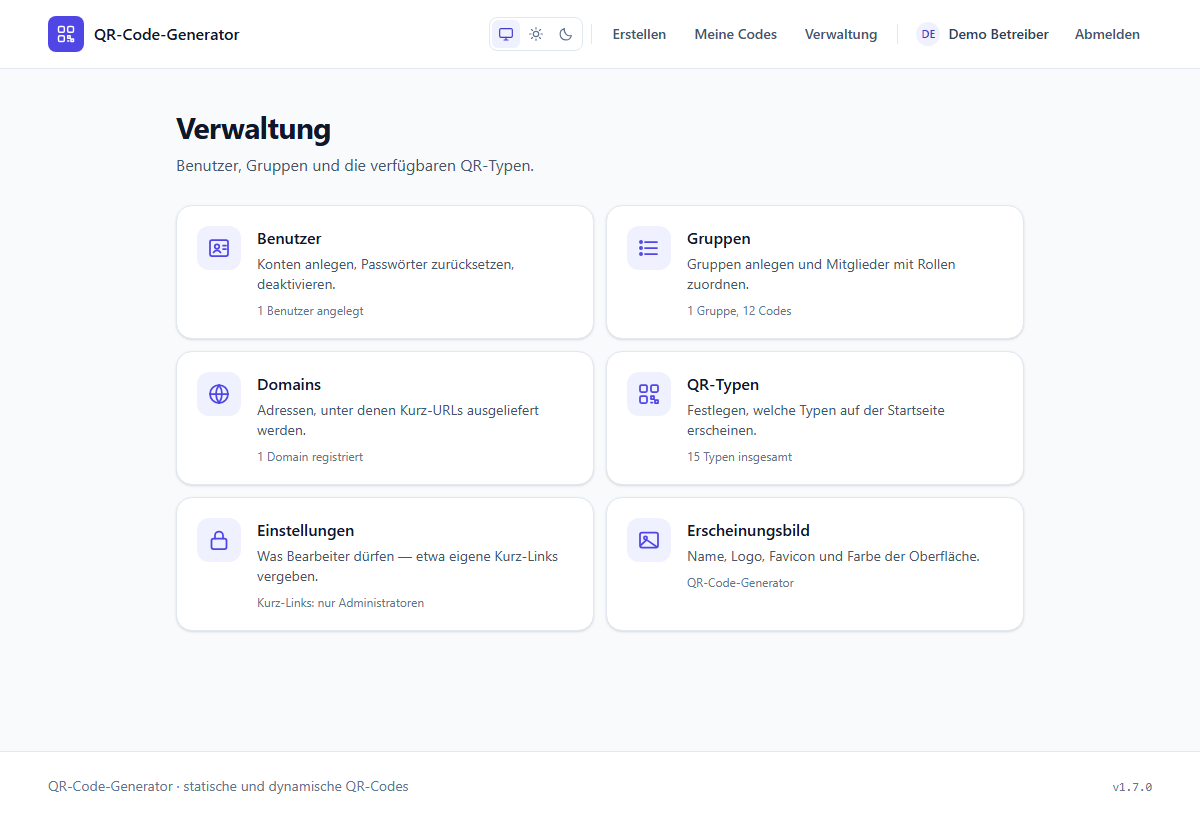This screenshot has height=820, width=1200.
Task: Click the 'Gruppen anlegen und Mitglieder' description
Action: tap(821, 275)
